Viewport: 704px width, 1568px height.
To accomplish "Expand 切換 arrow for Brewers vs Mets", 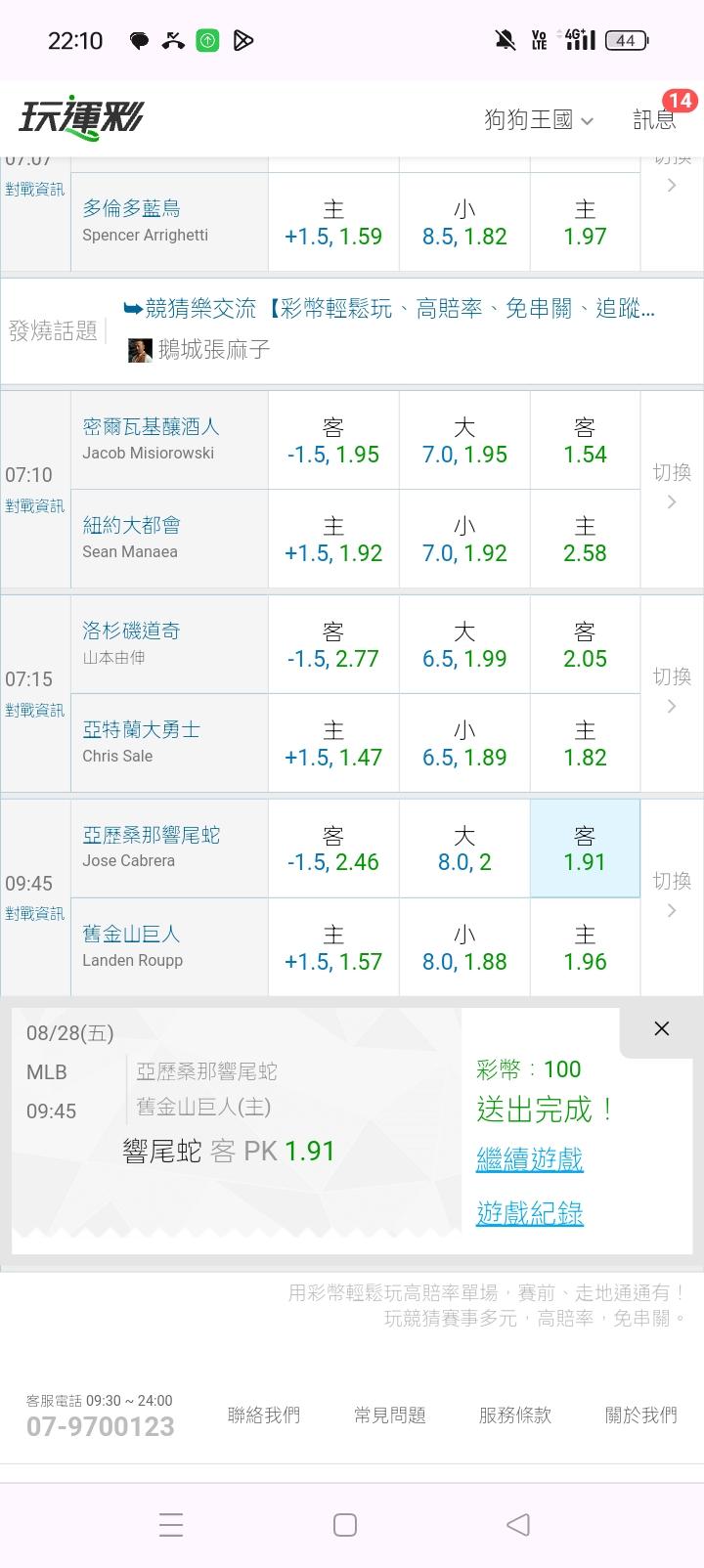I will (x=672, y=488).
